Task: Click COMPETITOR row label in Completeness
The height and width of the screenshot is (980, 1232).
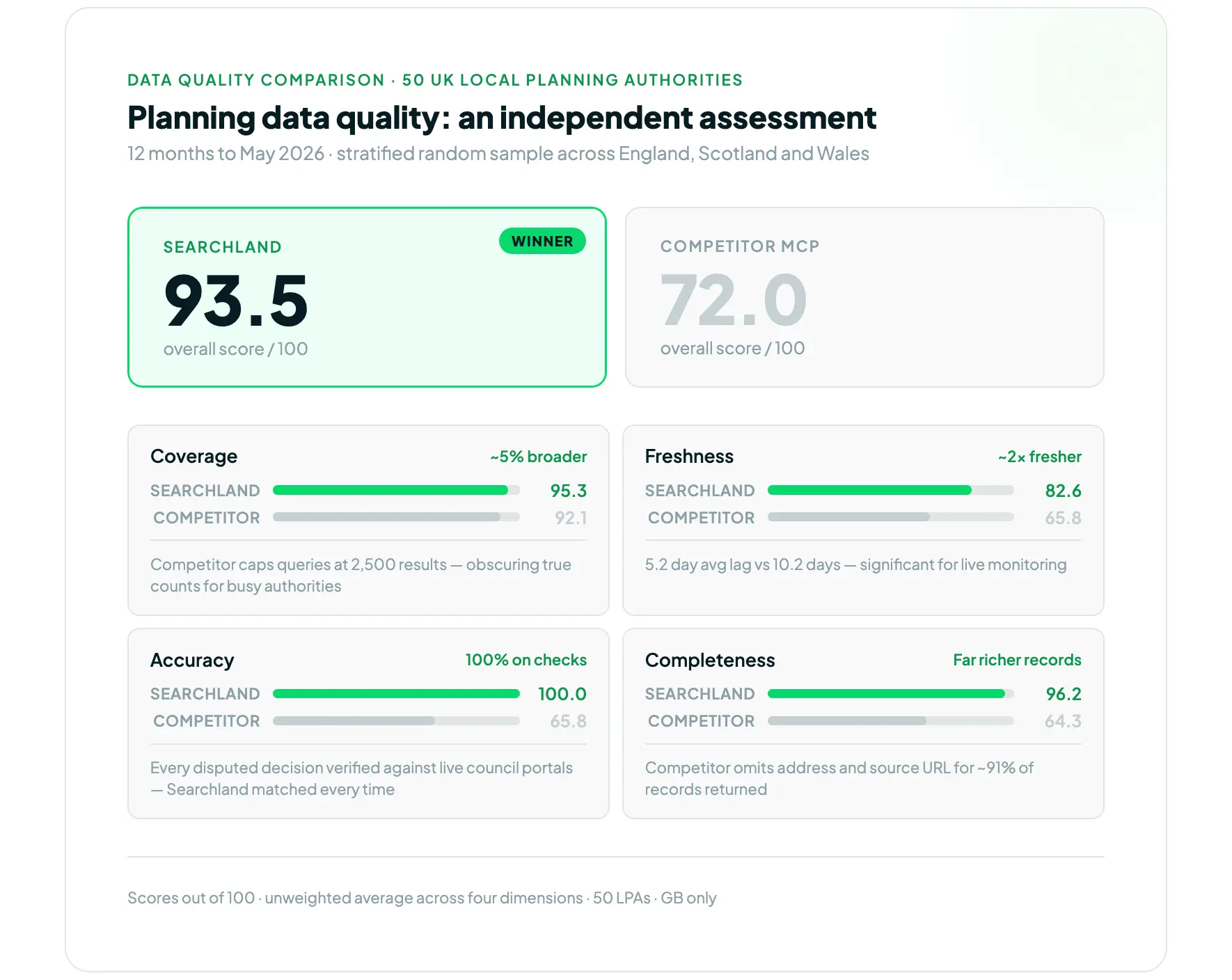Action: tap(701, 721)
